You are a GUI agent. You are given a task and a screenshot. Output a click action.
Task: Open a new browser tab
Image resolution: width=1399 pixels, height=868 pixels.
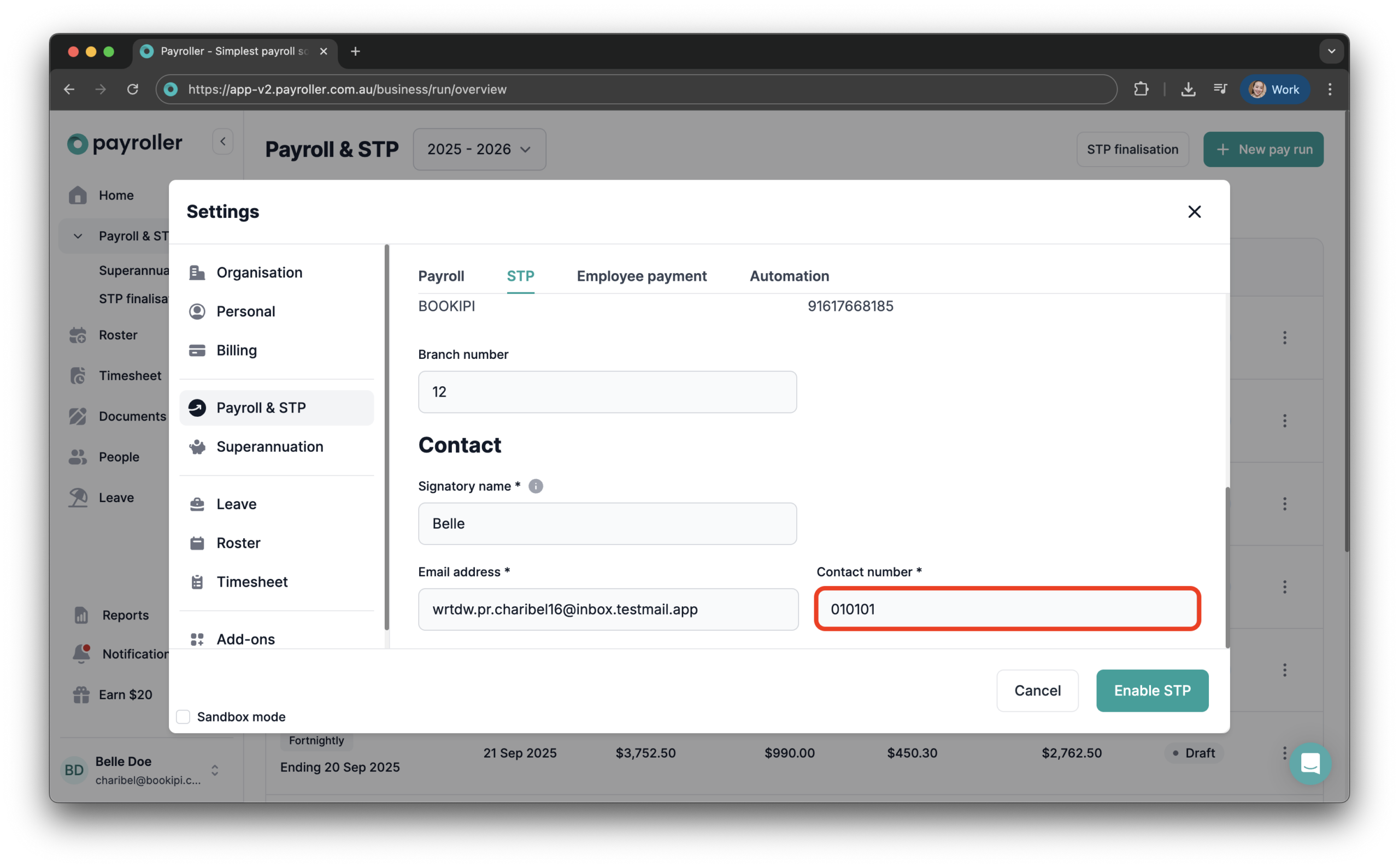pos(356,51)
